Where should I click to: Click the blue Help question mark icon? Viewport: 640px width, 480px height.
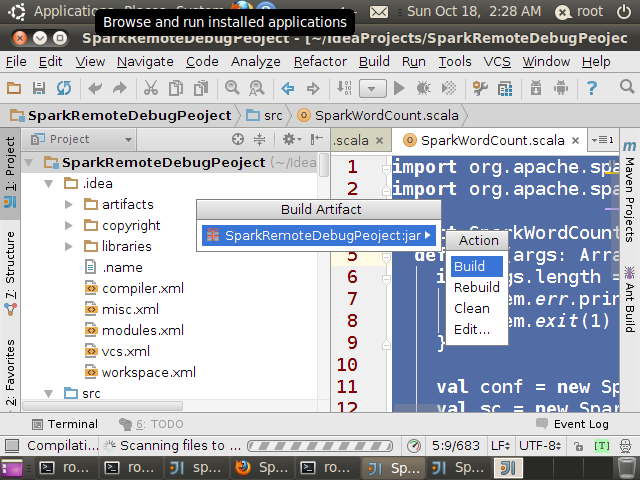click(x=592, y=88)
